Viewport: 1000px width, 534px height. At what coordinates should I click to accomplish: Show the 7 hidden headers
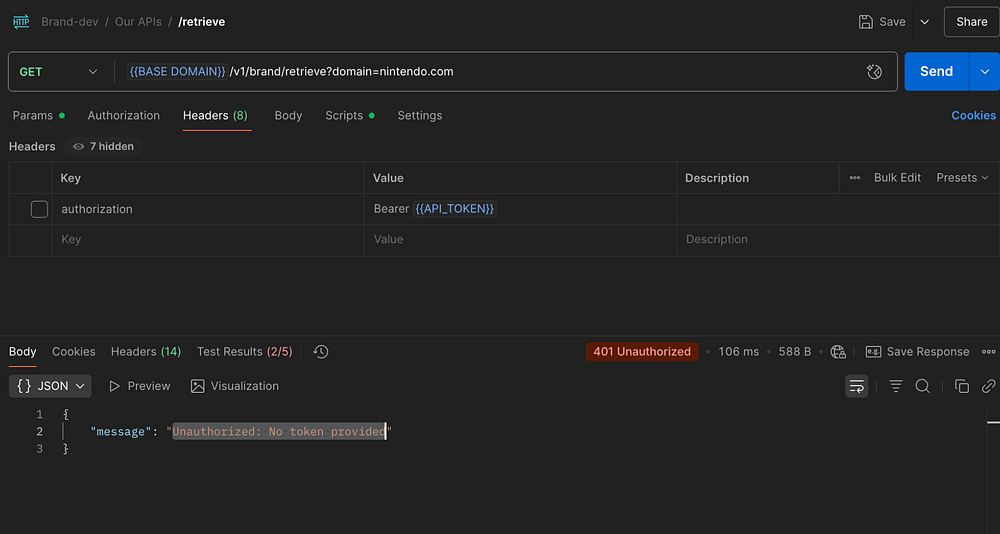104,146
